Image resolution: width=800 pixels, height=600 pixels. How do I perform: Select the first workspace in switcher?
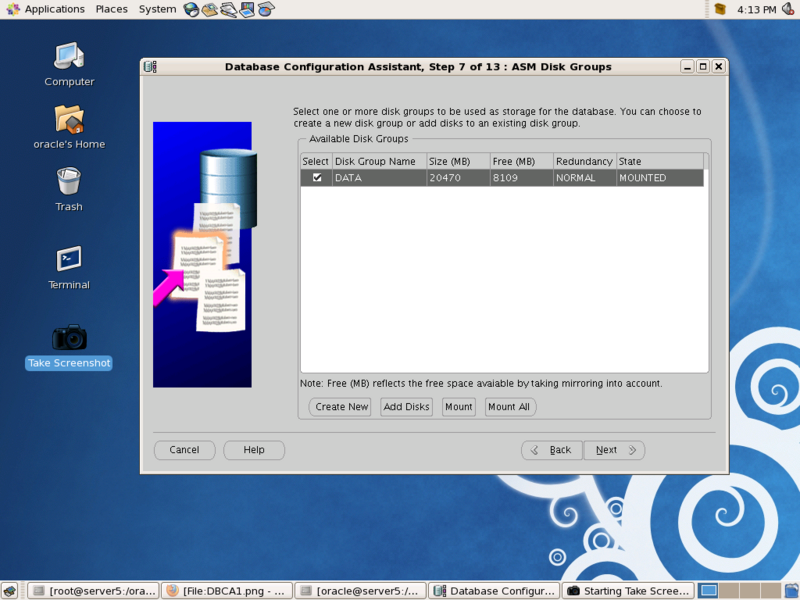tap(708, 591)
